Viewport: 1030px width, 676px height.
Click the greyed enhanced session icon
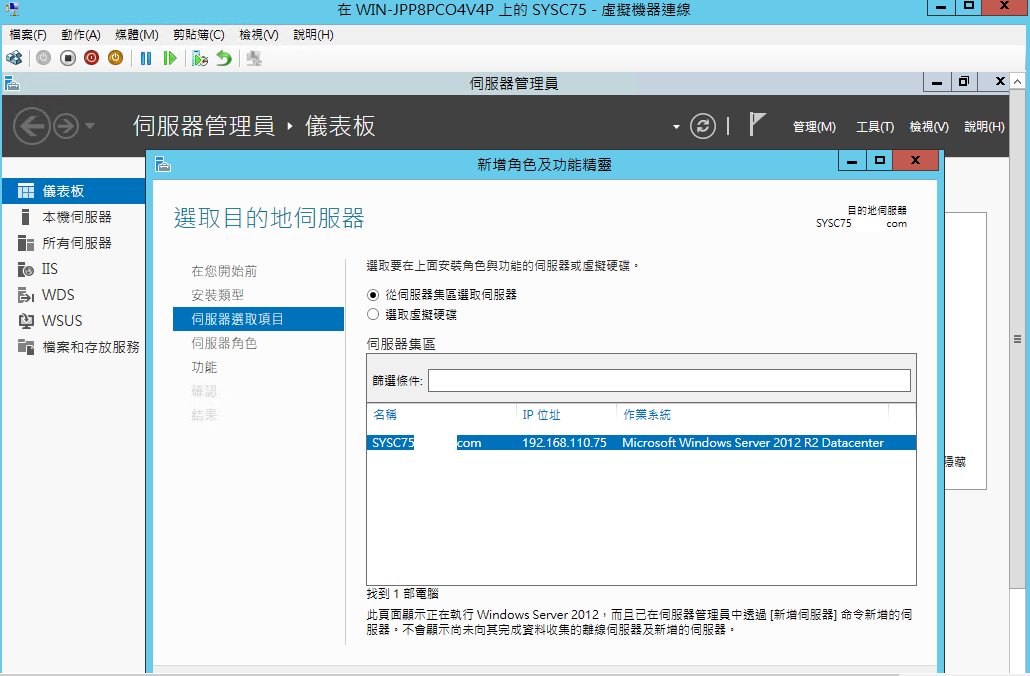point(254,58)
